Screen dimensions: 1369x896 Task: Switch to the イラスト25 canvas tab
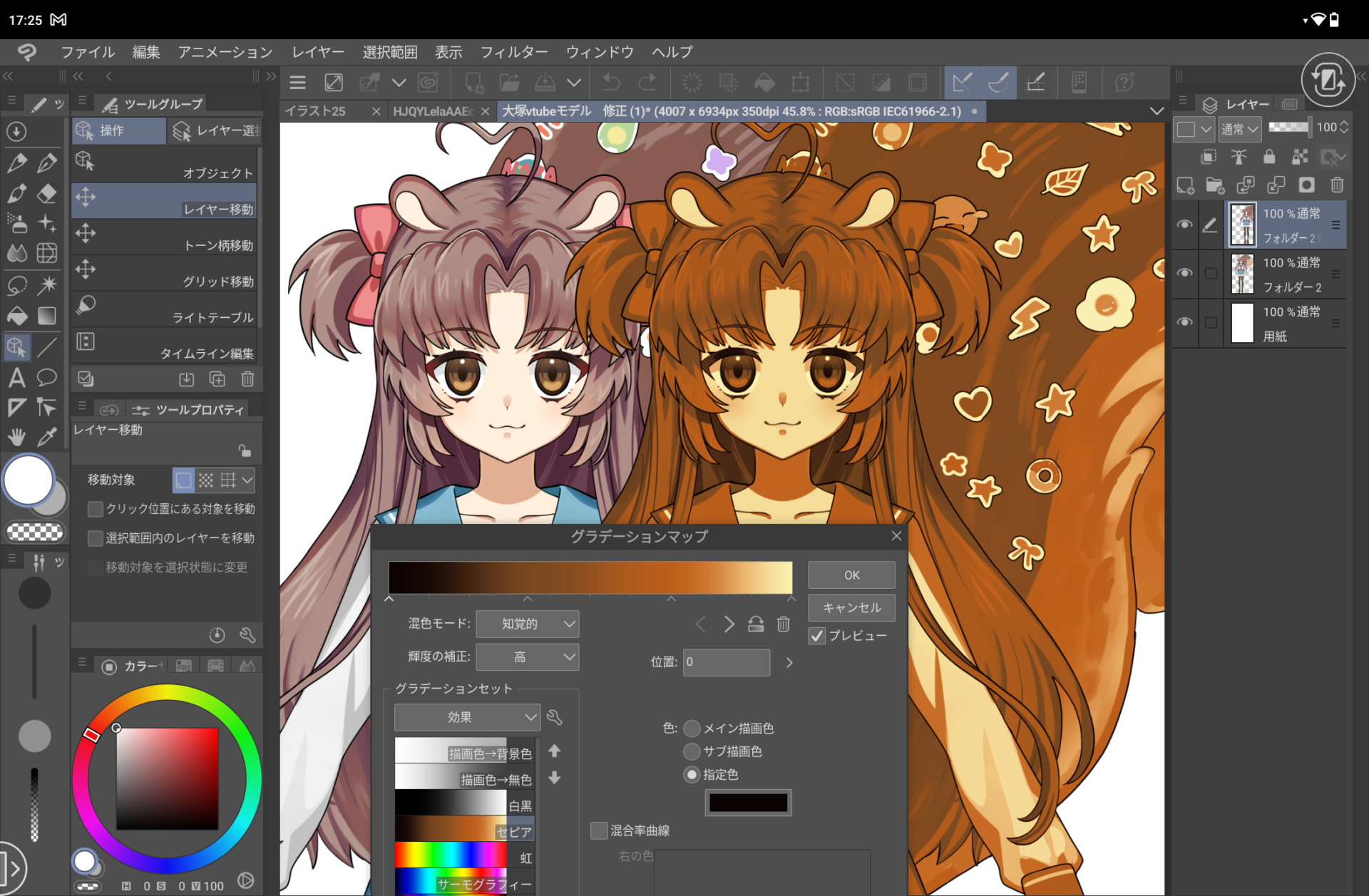(x=316, y=111)
